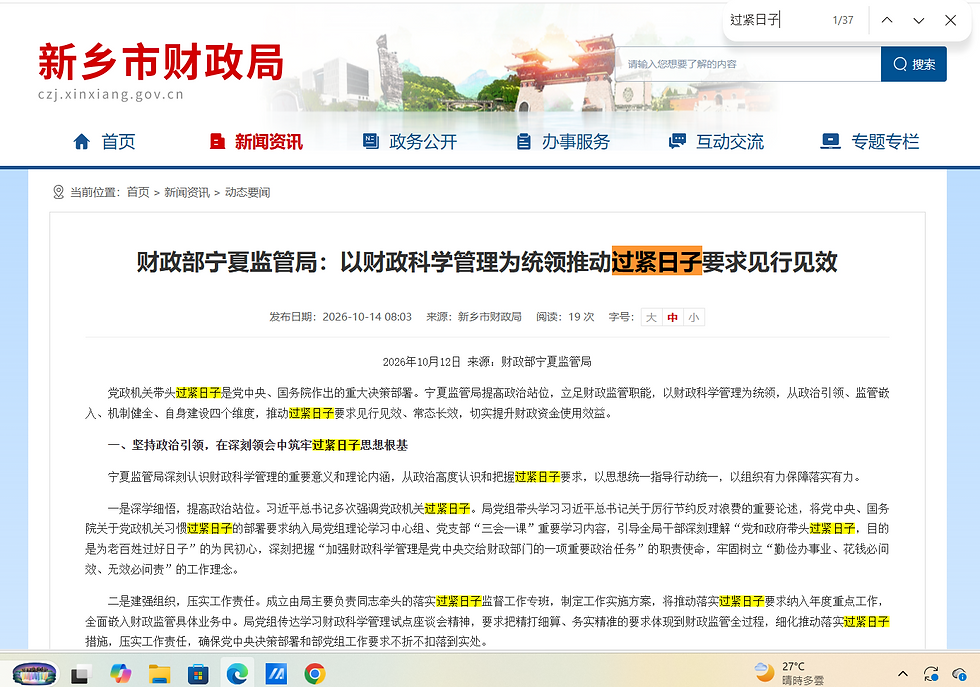Image resolution: width=980 pixels, height=687 pixels.
Task: Click the 1/37 find result counter
Action: 842,20
